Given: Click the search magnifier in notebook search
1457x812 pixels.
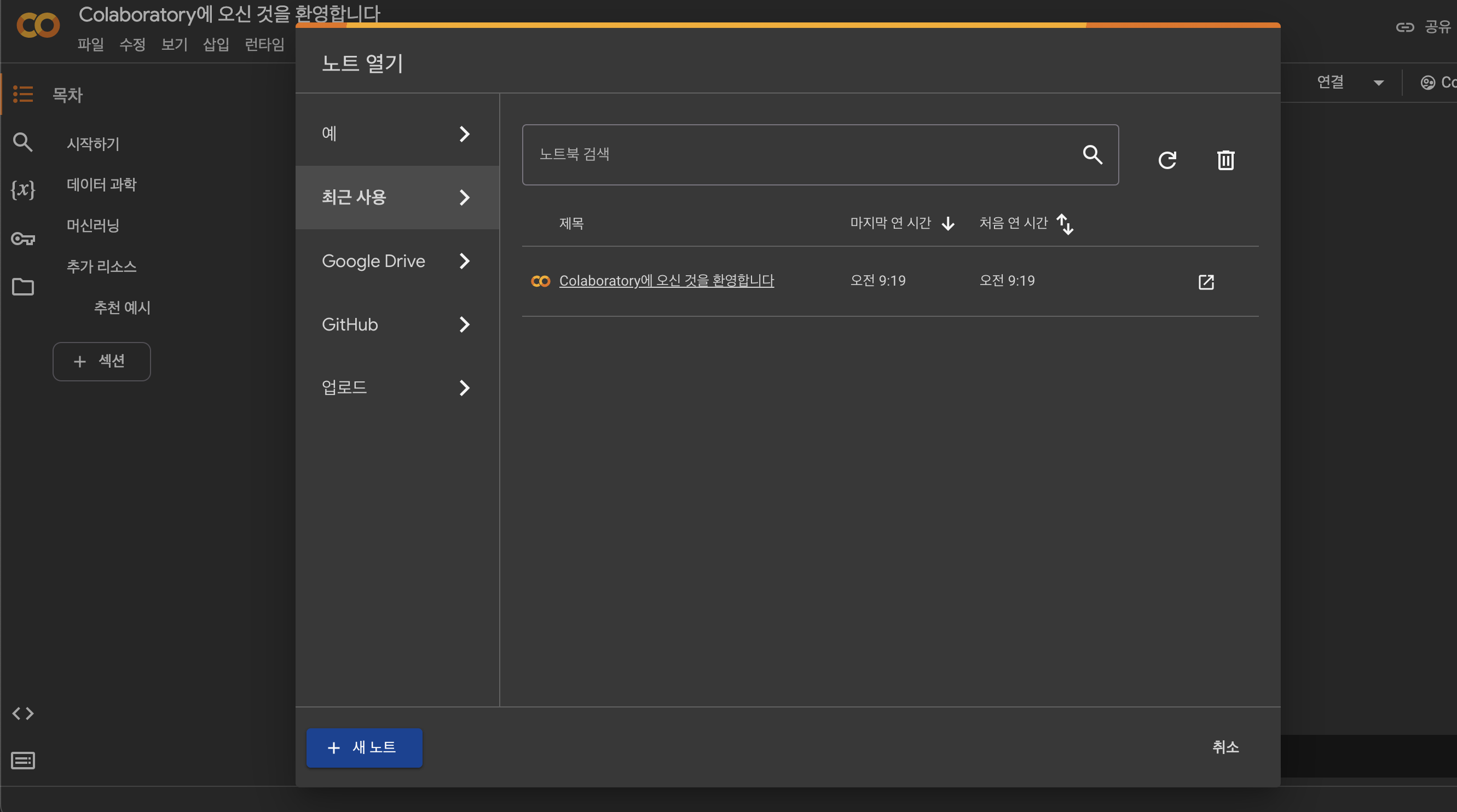Looking at the screenshot, I should click(1092, 154).
